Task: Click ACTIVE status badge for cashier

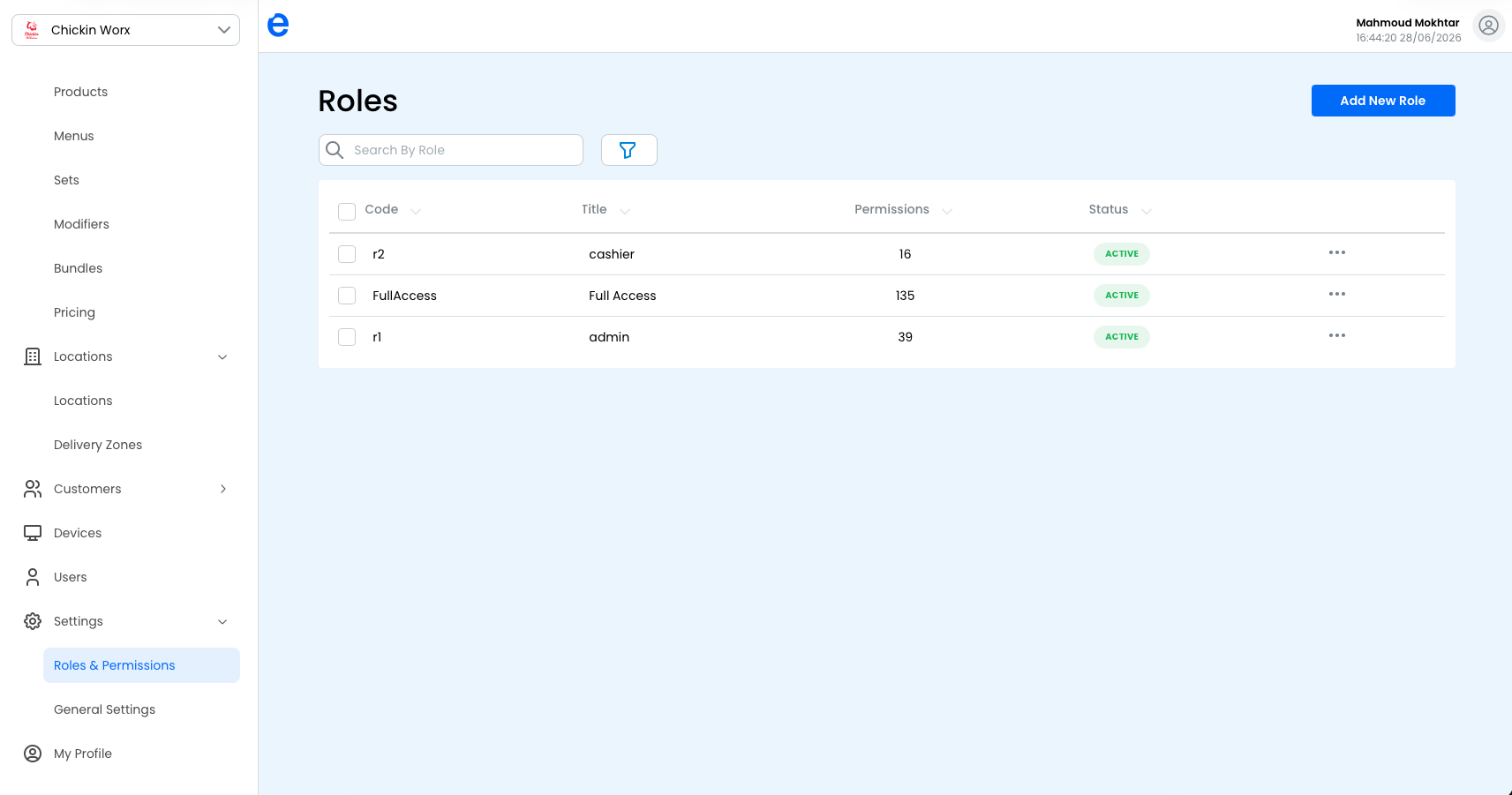Action: (x=1122, y=254)
